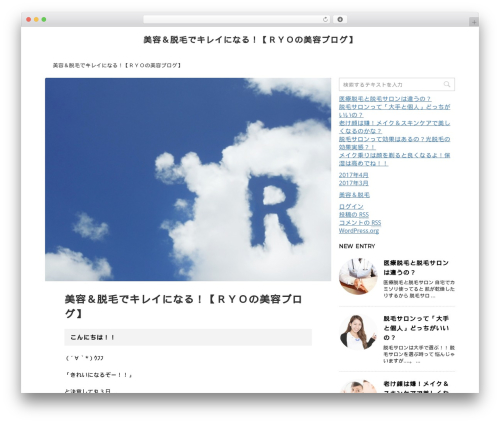The height and width of the screenshot is (423, 500).
Task: Open link 脱毛サロンって「大手と個人」どっちがいいの？ in sidebar list
Action: 394,111
